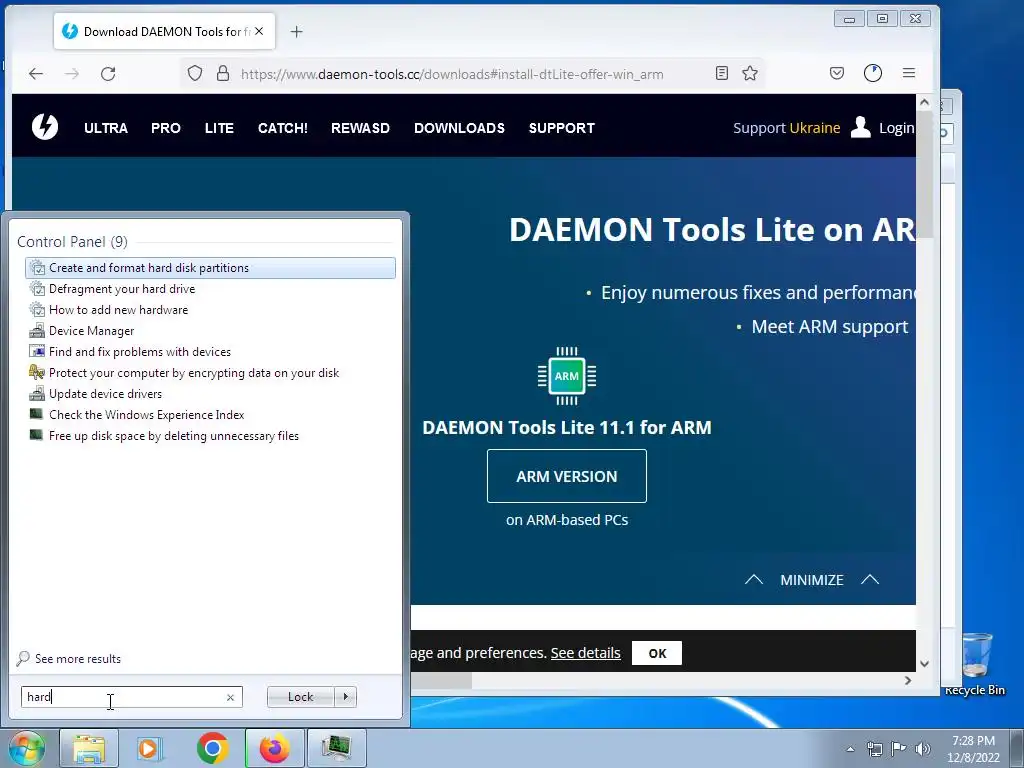
Task: View site security padlock info
Action: coord(223,73)
